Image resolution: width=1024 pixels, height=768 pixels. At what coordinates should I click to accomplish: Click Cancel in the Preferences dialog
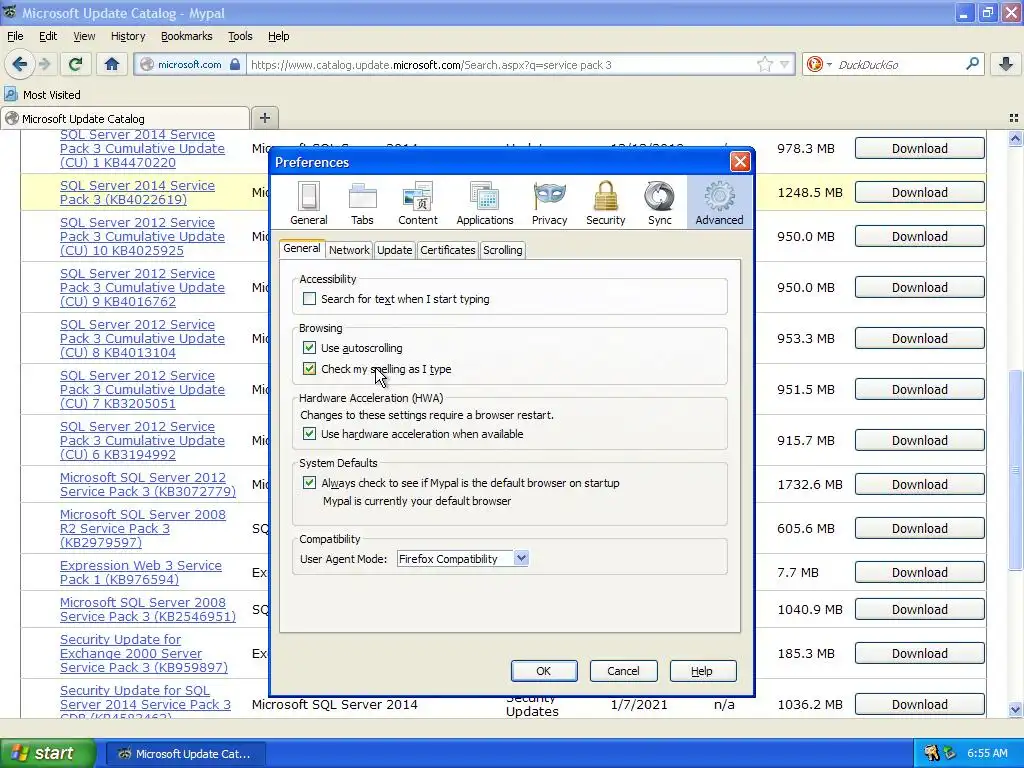pyautogui.click(x=623, y=671)
